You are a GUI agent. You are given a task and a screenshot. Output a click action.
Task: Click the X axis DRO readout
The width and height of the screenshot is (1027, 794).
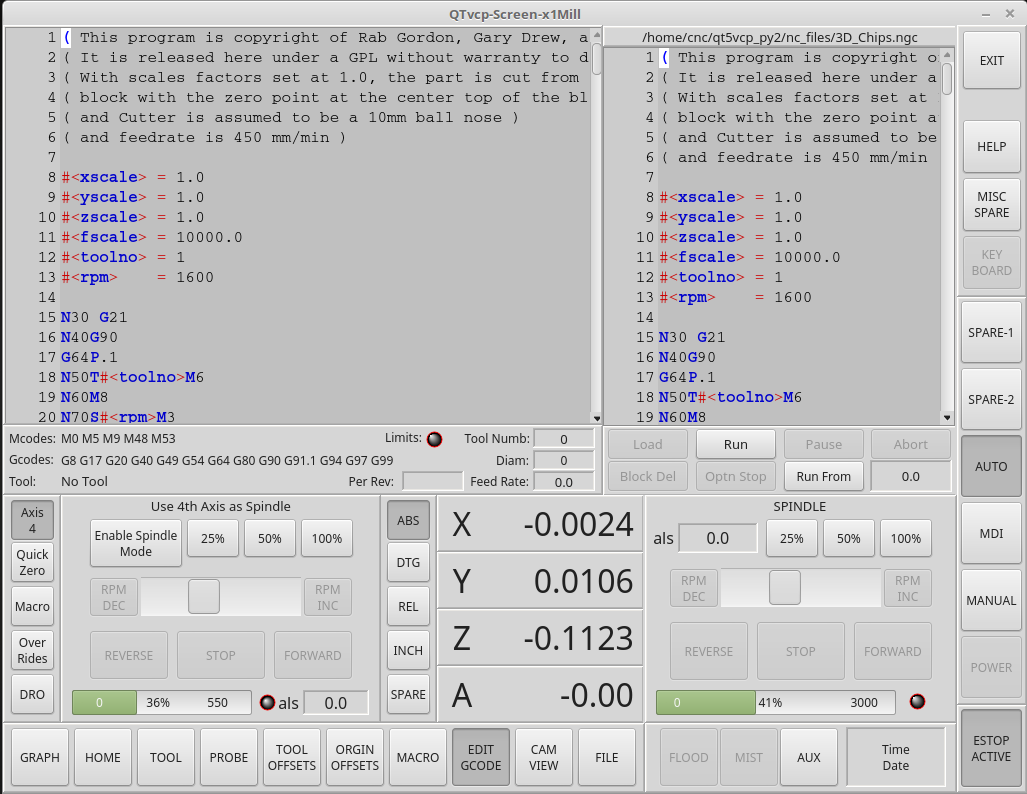coord(540,524)
